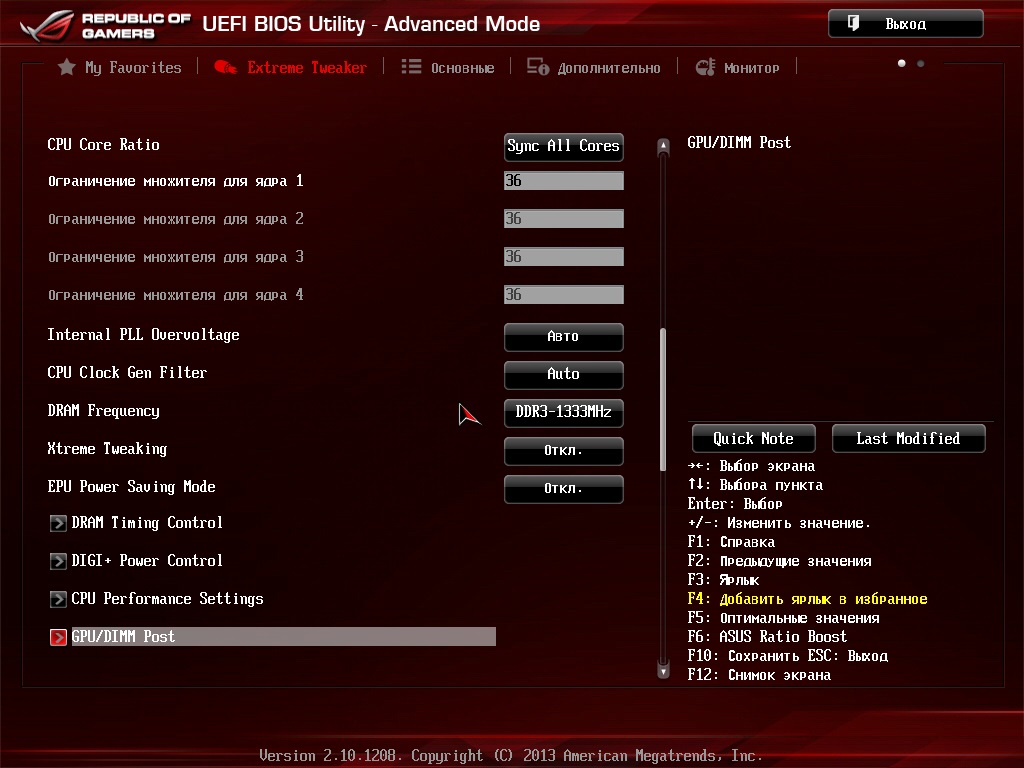Select CPU Performance Settings submenu
The height and width of the screenshot is (768, 1024).
click(x=167, y=598)
